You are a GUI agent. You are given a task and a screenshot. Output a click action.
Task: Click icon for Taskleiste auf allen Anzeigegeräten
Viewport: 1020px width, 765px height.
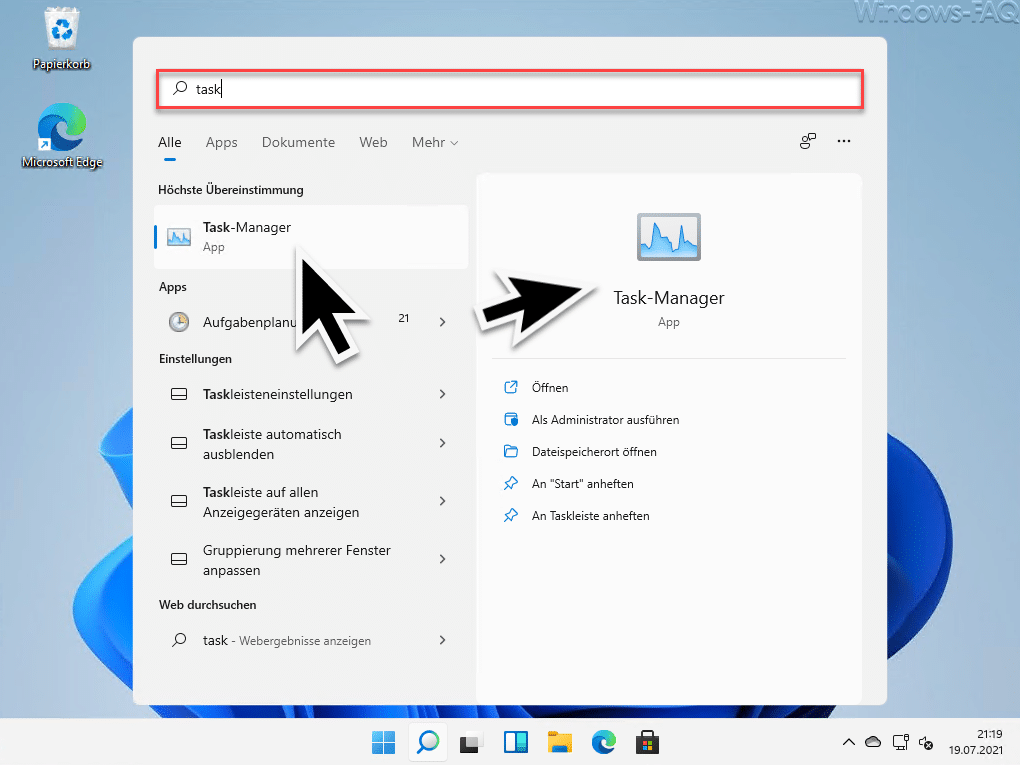pos(179,501)
